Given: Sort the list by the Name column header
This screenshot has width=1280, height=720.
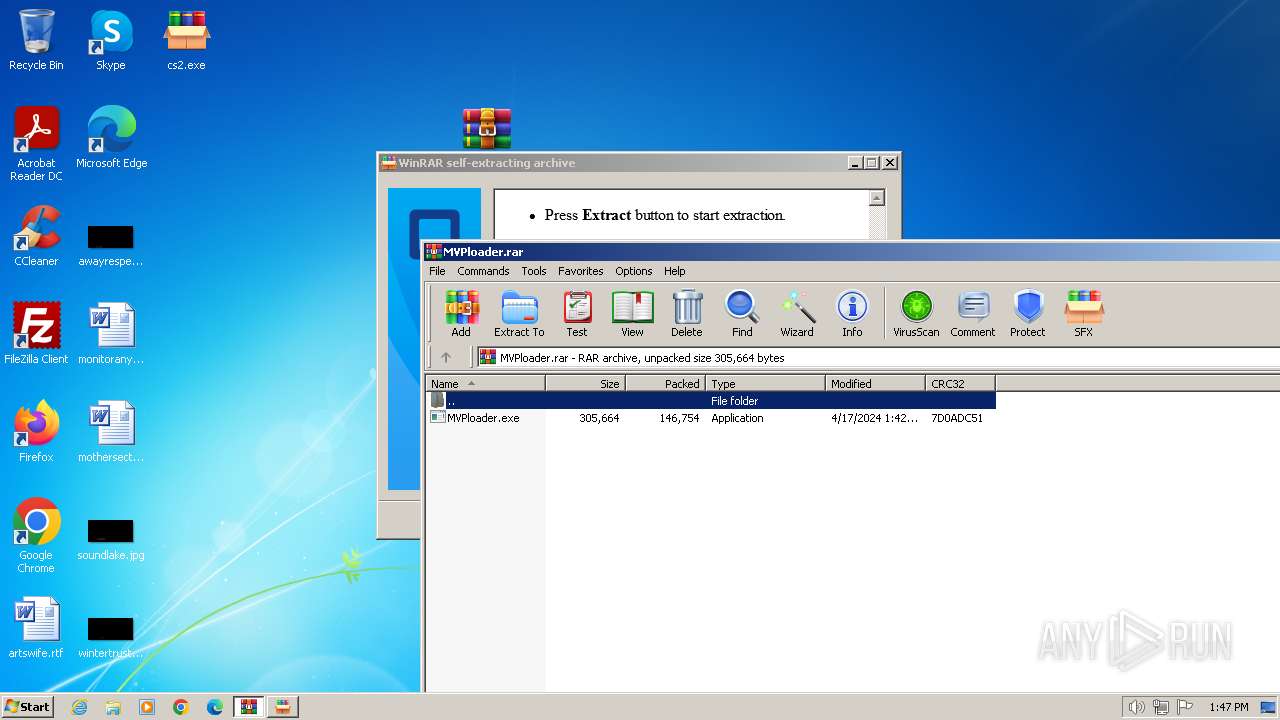Looking at the screenshot, I should coord(485,383).
